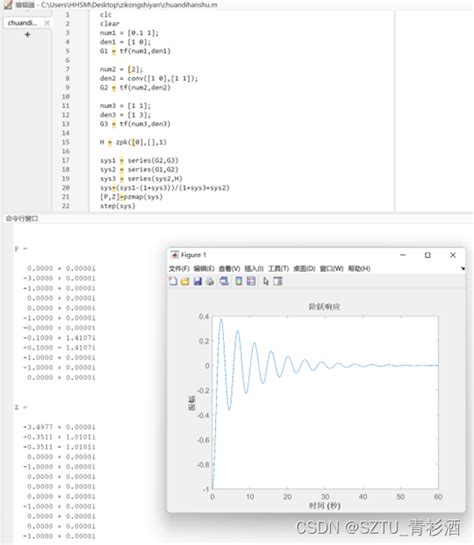The width and height of the screenshot is (474, 545).
Task: Expand the figure toolbar overflow arrow
Action: point(463,268)
